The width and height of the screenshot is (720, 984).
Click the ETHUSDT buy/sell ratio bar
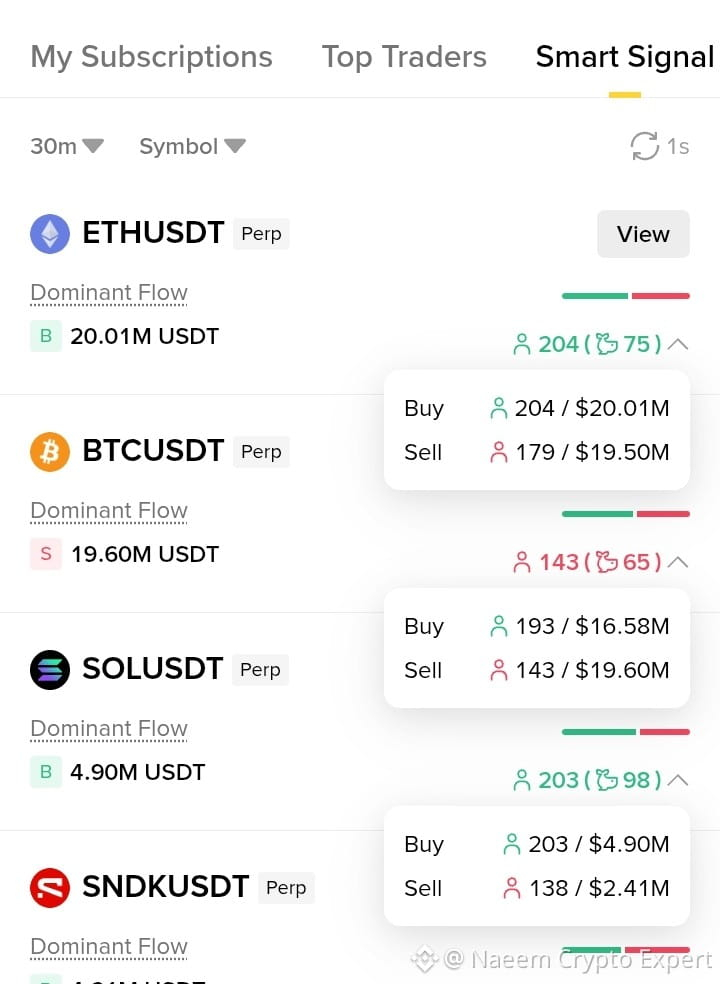pyautogui.click(x=626, y=296)
